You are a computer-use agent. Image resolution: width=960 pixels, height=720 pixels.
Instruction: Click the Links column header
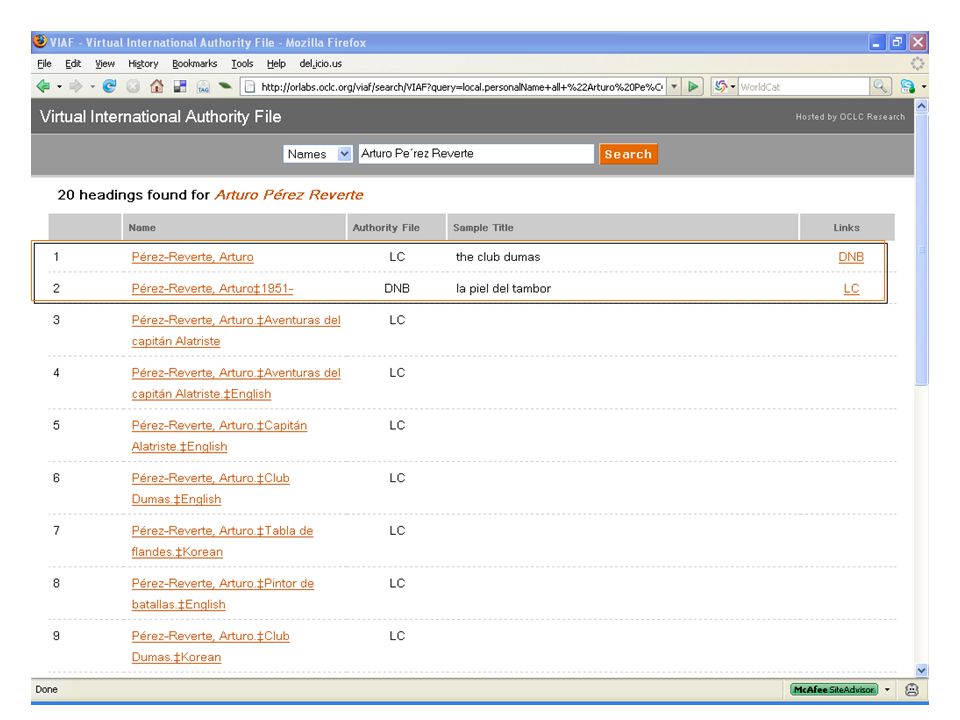pos(846,228)
